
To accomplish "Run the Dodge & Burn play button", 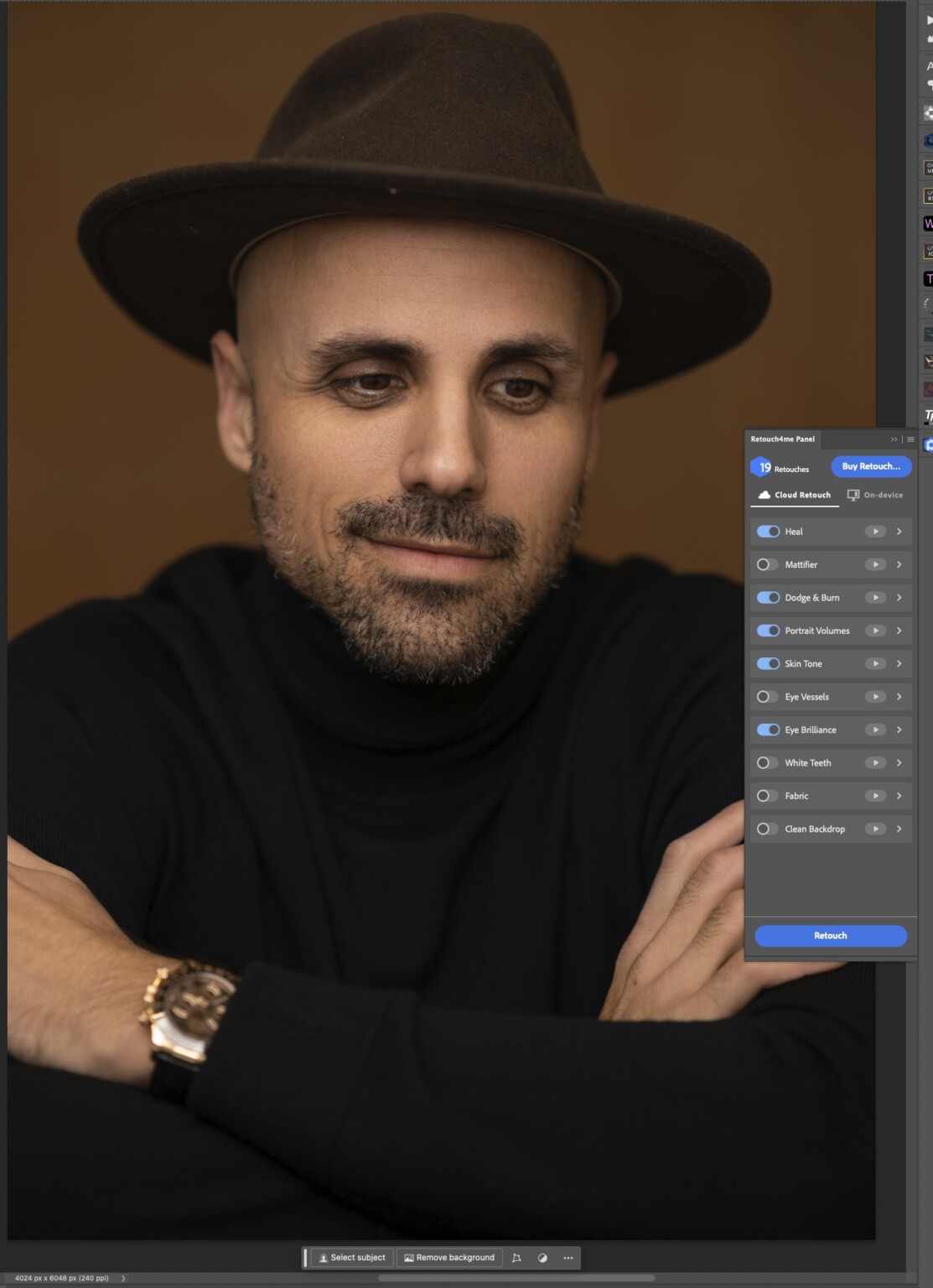I will click(875, 598).
